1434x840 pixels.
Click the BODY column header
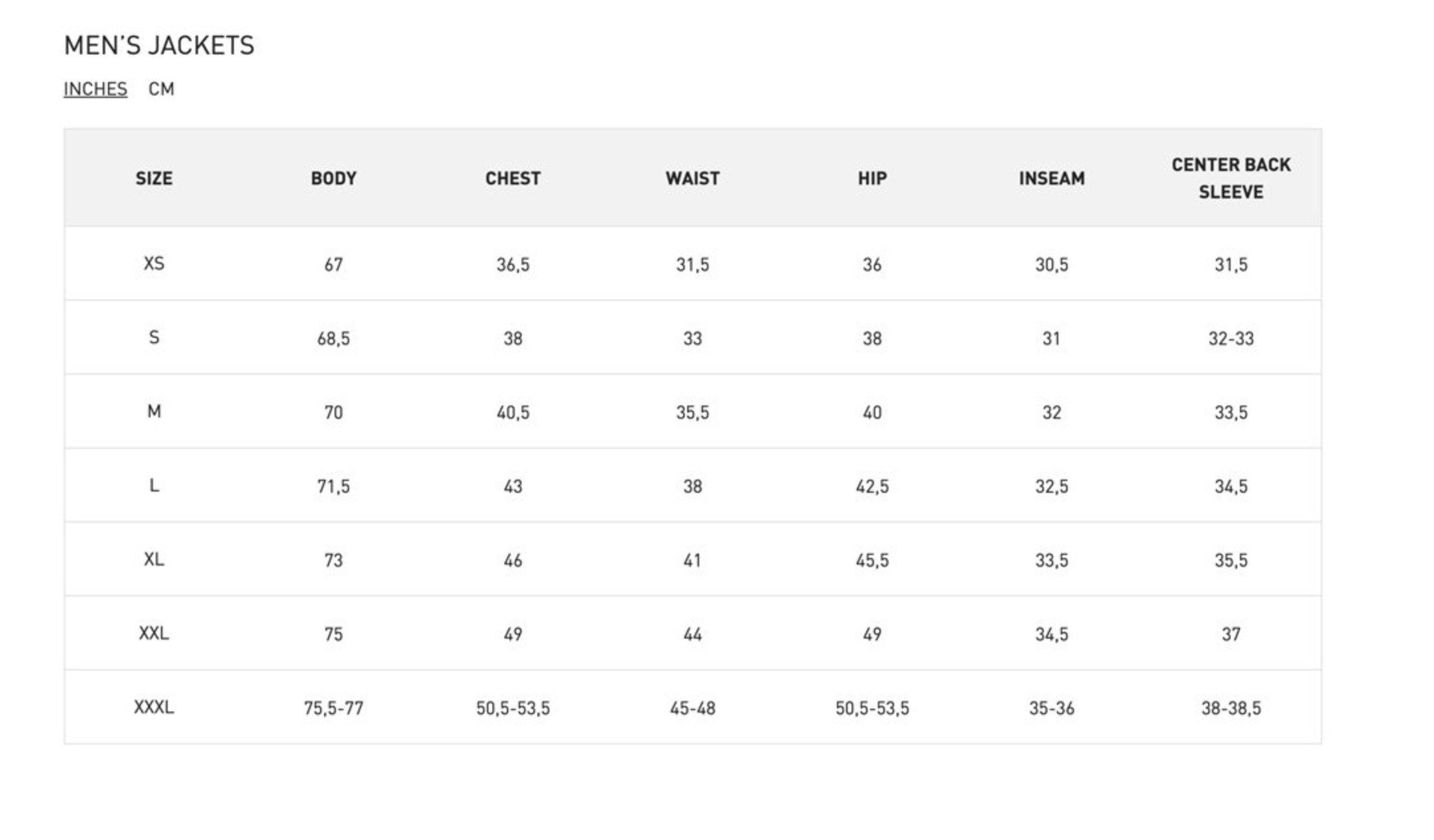[333, 178]
